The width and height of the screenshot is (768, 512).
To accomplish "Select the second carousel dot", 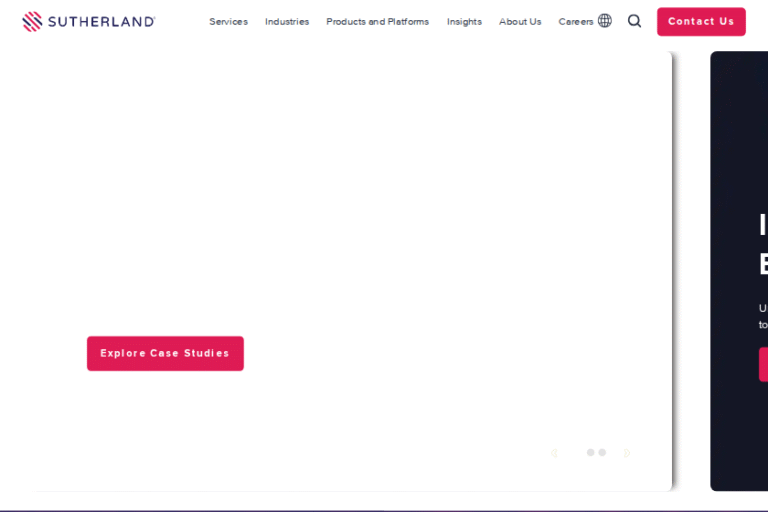I will [602, 453].
